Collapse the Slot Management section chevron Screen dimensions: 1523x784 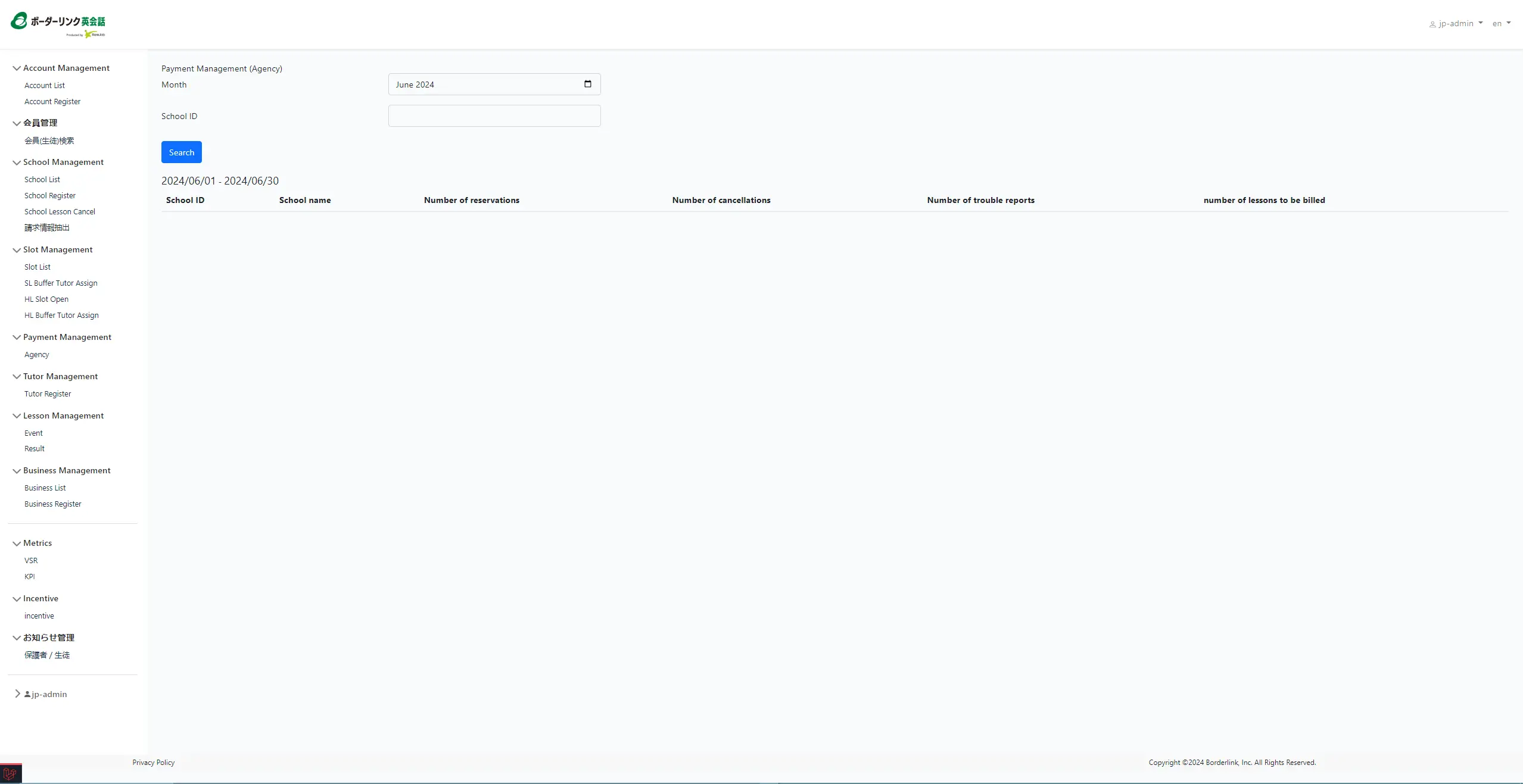17,250
